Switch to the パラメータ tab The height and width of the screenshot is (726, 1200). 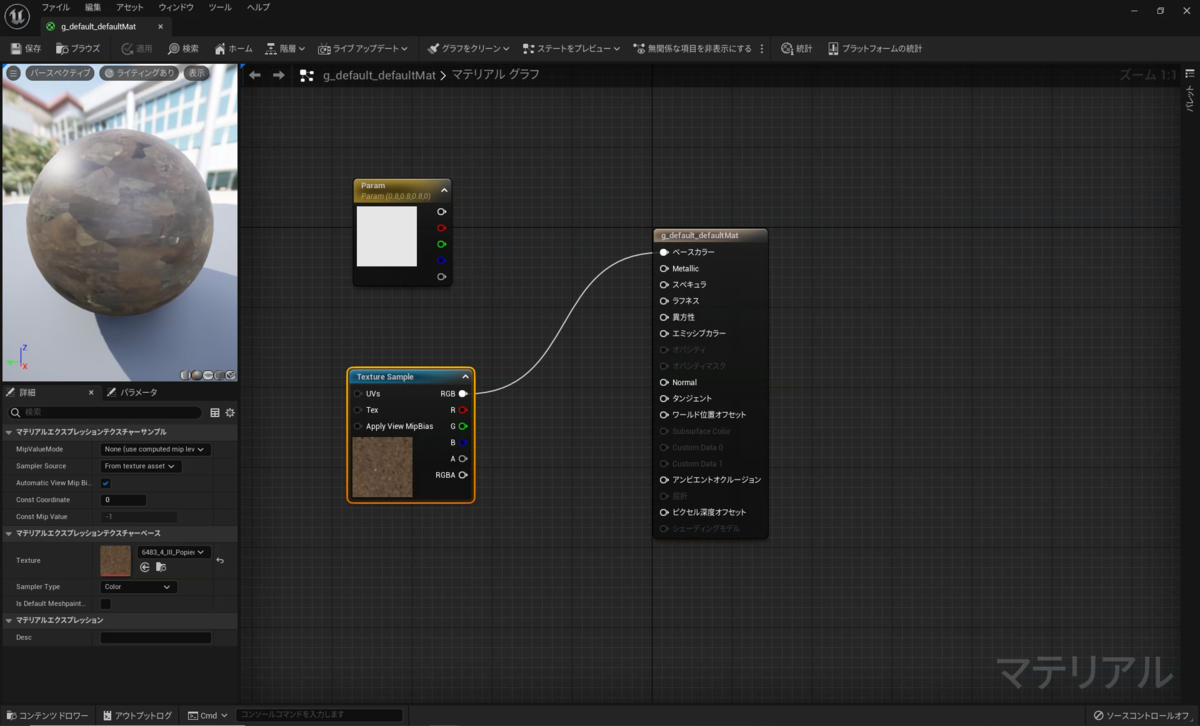[133, 393]
